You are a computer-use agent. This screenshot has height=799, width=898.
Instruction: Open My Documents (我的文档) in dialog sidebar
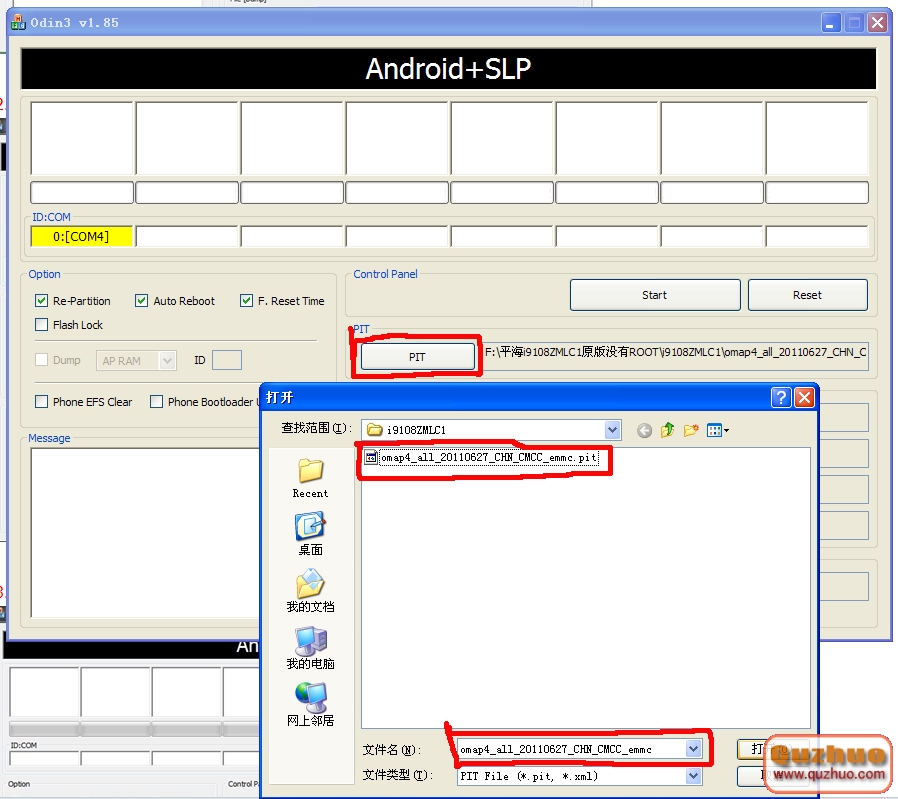point(310,591)
